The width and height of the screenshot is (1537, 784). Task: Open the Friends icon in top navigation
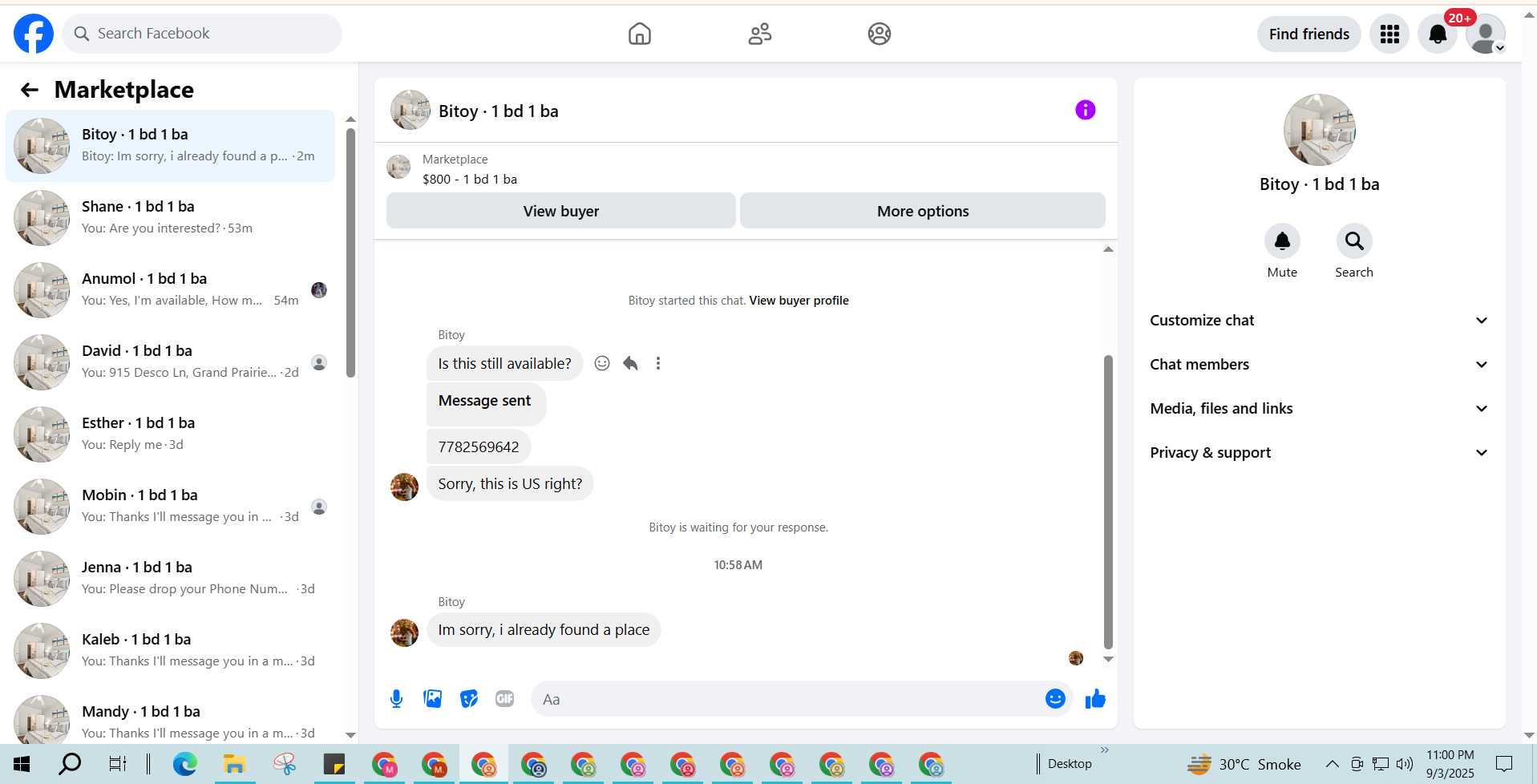760,34
